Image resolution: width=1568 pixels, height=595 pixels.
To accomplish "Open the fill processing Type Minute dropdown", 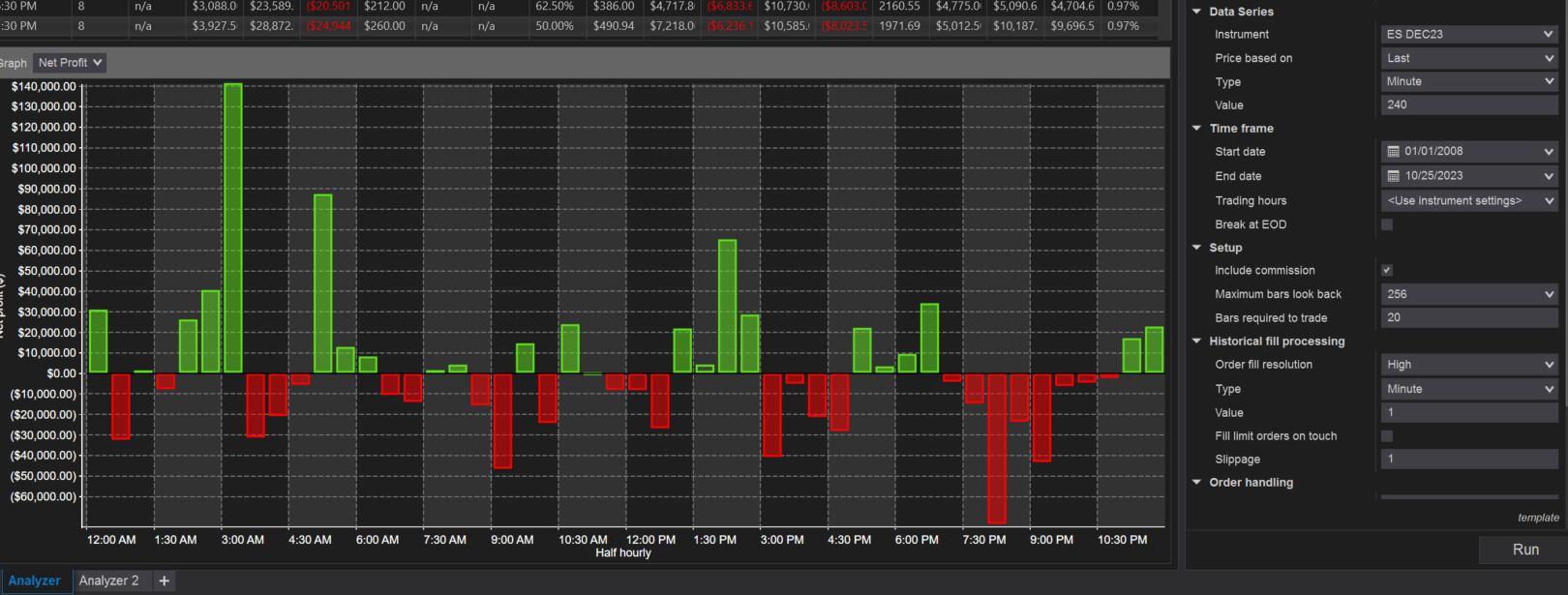I will [1469, 389].
